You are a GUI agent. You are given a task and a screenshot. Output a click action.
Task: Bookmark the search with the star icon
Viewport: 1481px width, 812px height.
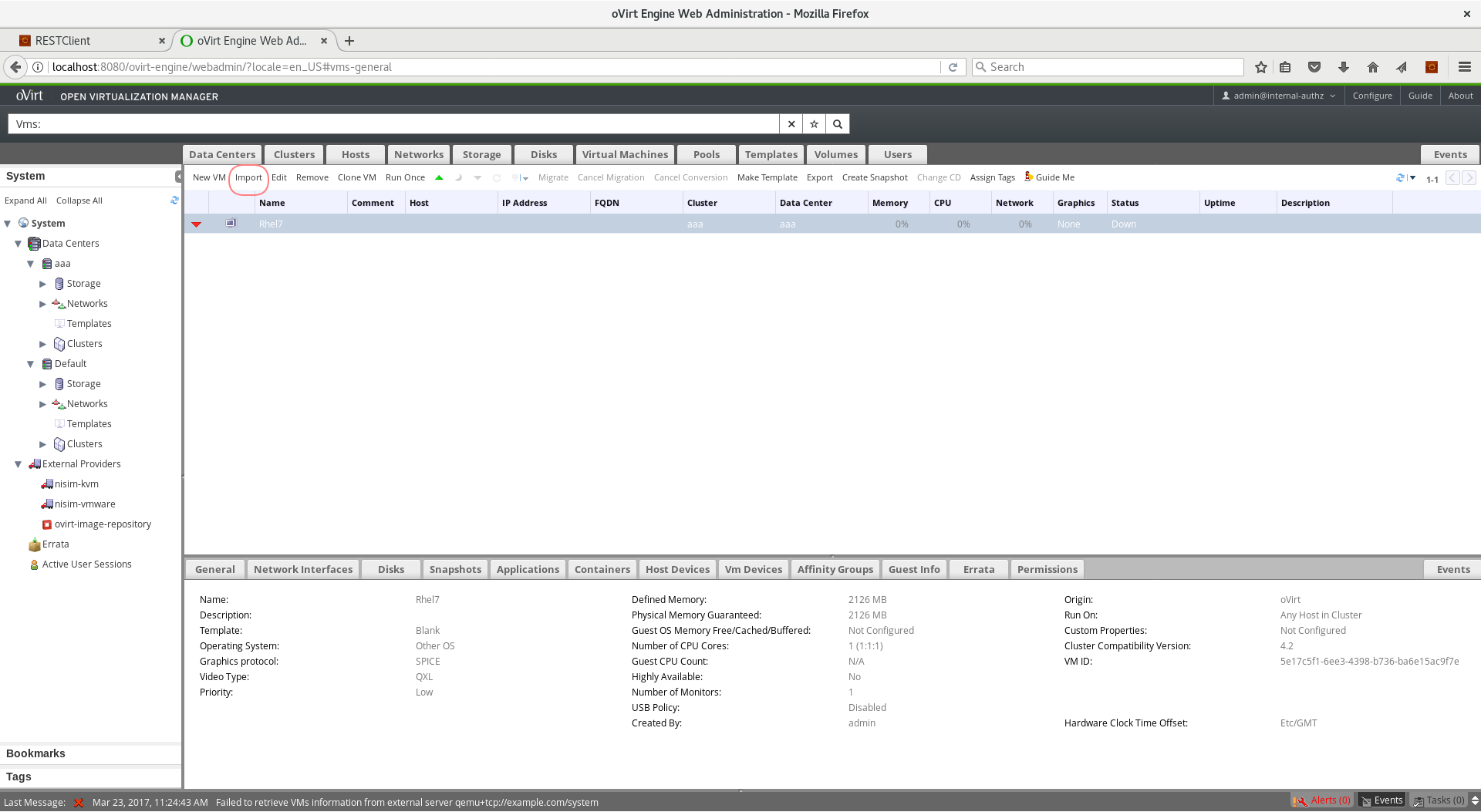(814, 124)
